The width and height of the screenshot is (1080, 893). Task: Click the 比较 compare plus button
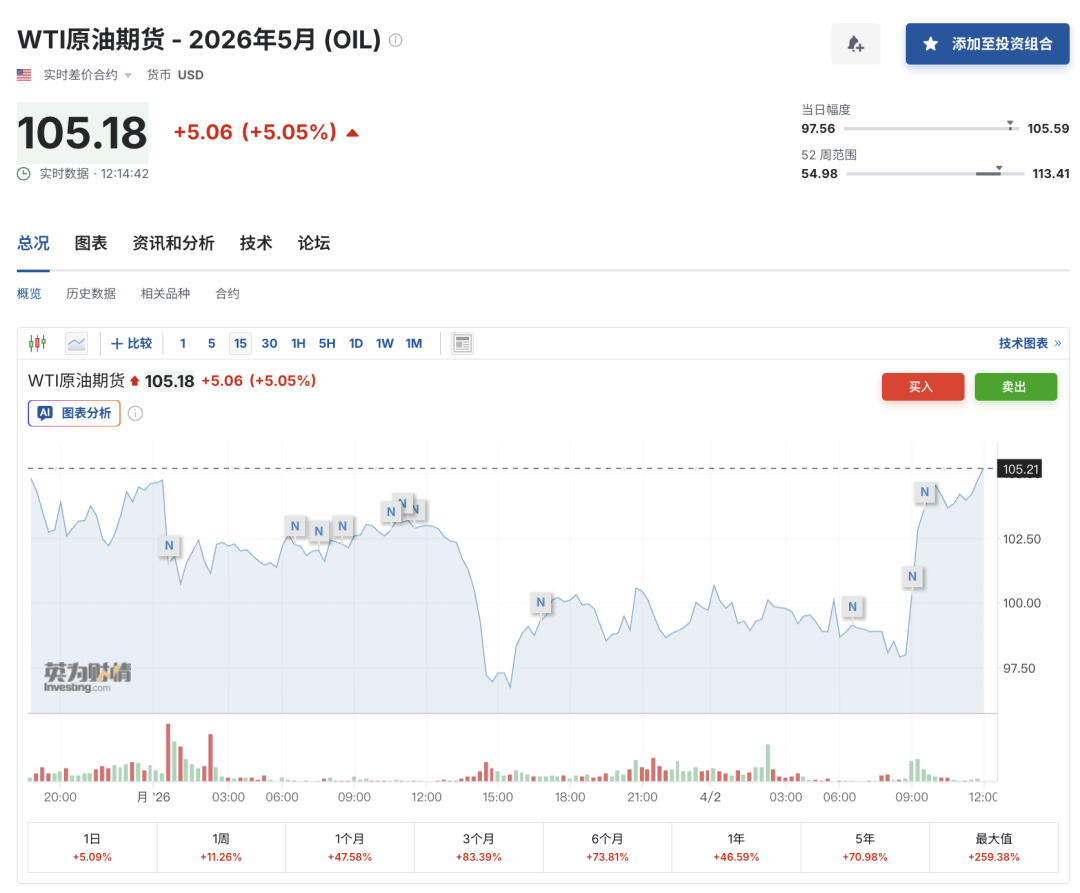(x=132, y=343)
